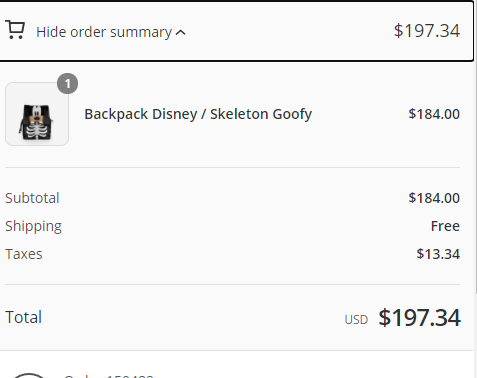Screen dimensions: 477x378
Task: Click the grand total $197.34
Action: (419, 317)
